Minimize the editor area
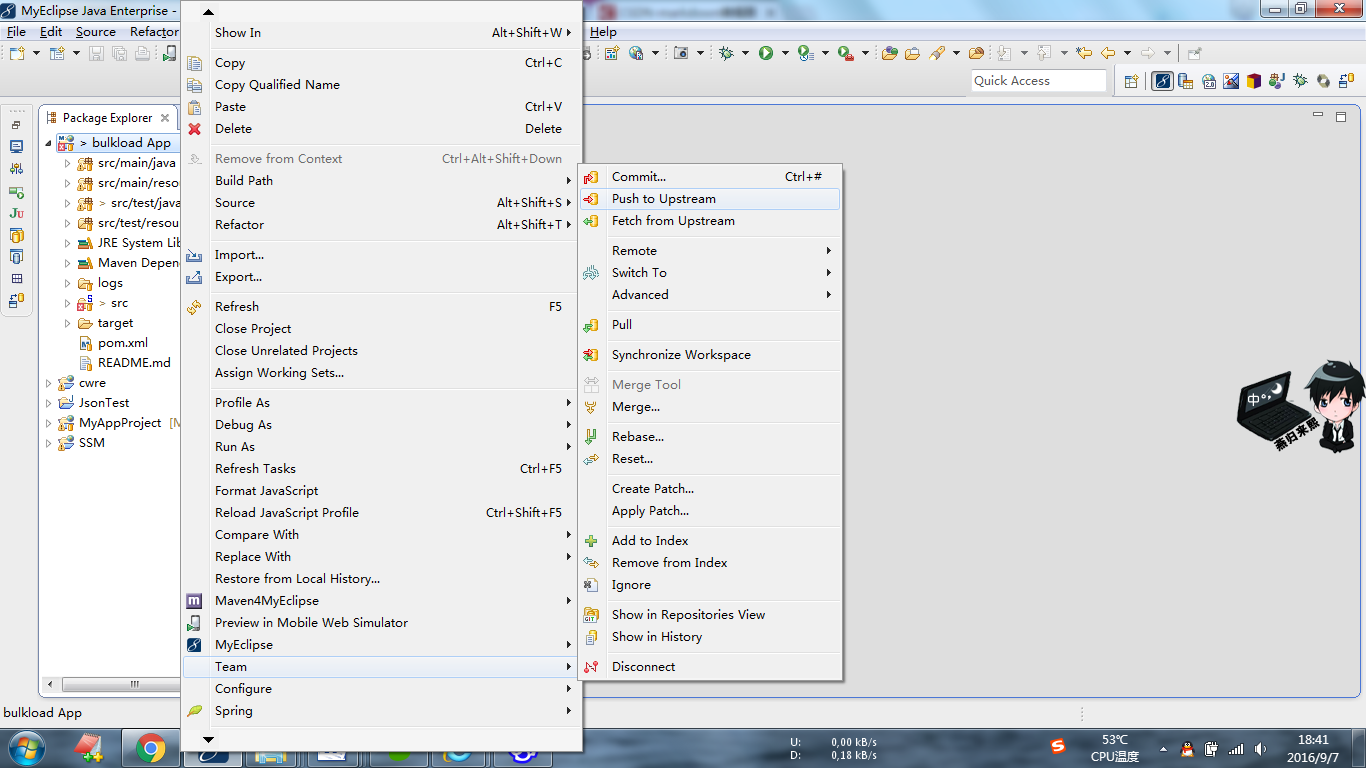Viewport: 1366px width, 768px height. pyautogui.click(x=1318, y=116)
